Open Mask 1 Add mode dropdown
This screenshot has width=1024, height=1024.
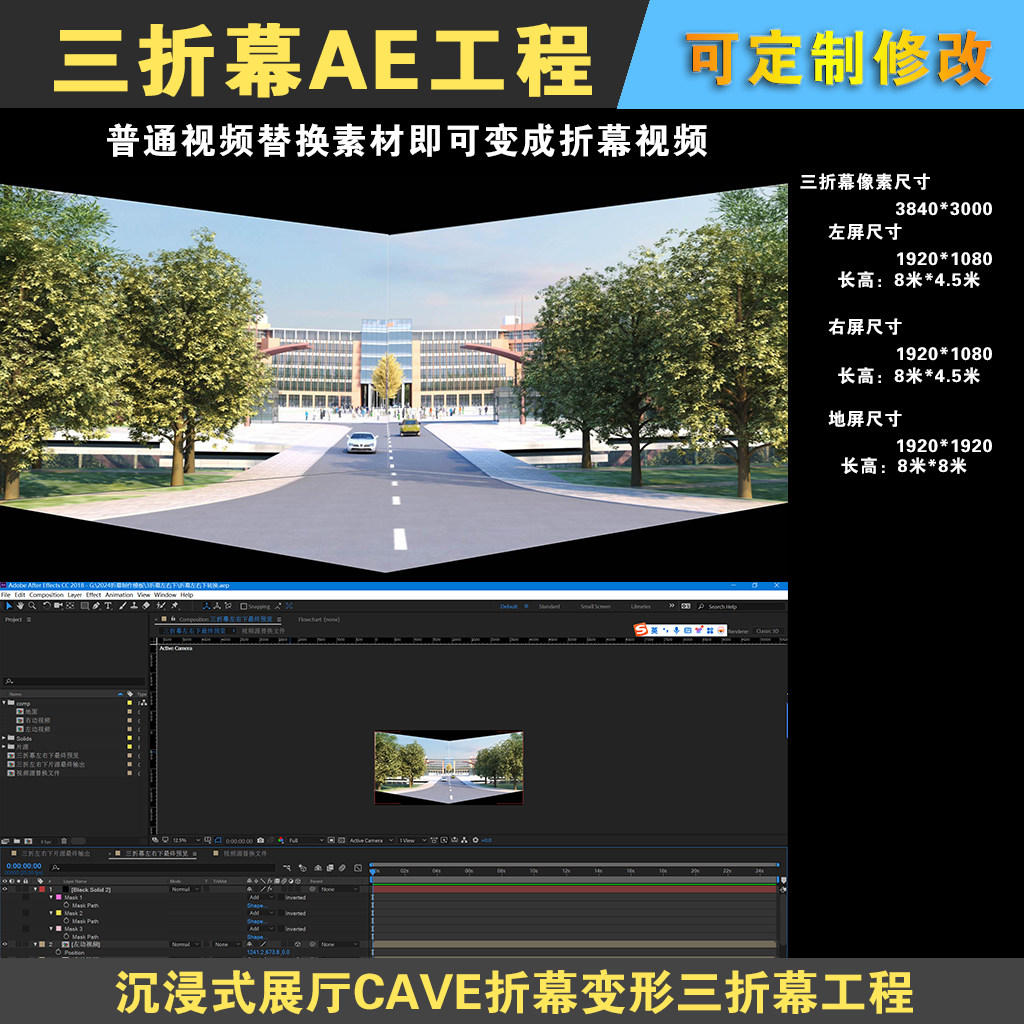tap(261, 897)
